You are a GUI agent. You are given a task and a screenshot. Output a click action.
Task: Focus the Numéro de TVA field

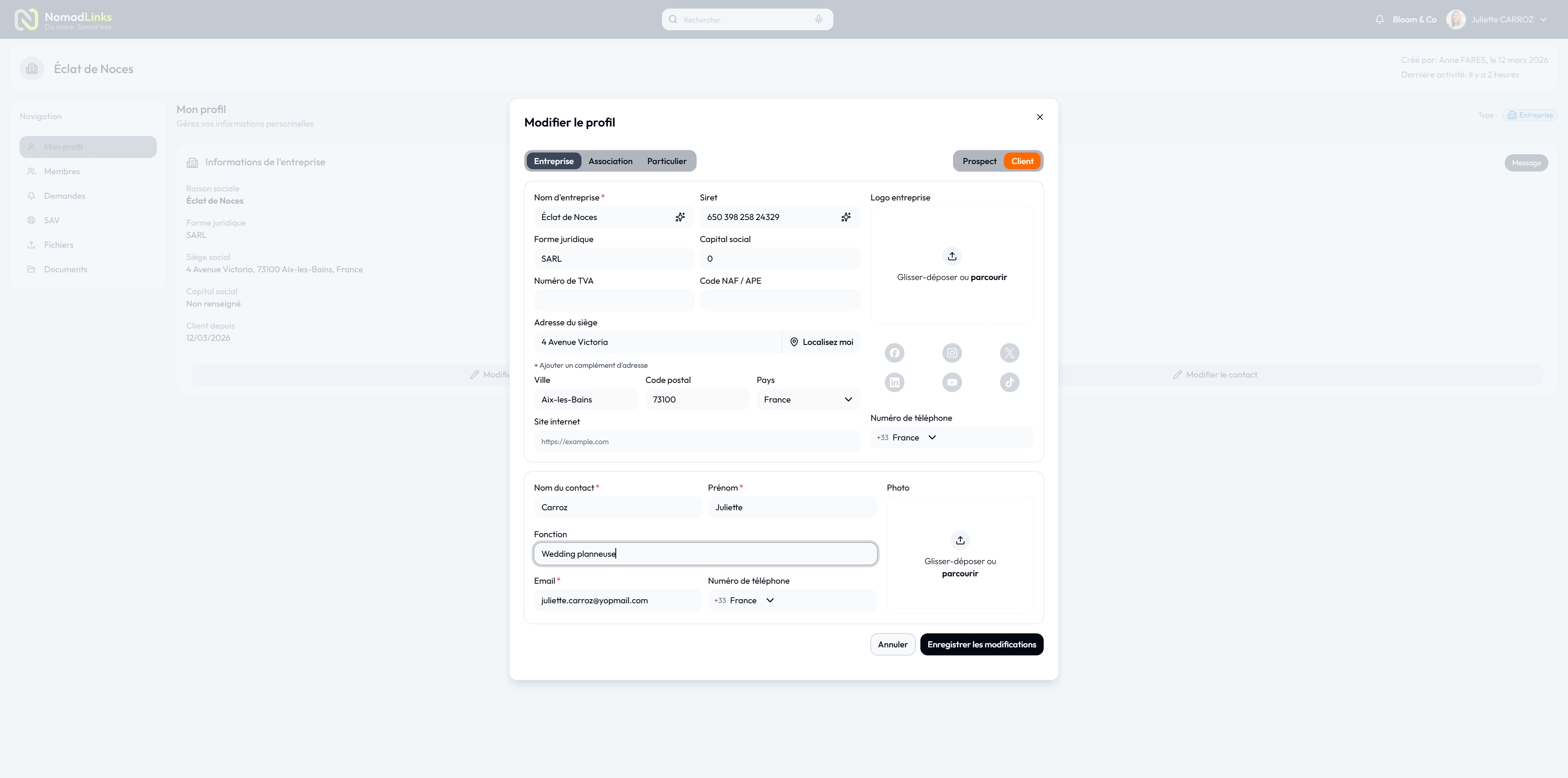[614, 300]
